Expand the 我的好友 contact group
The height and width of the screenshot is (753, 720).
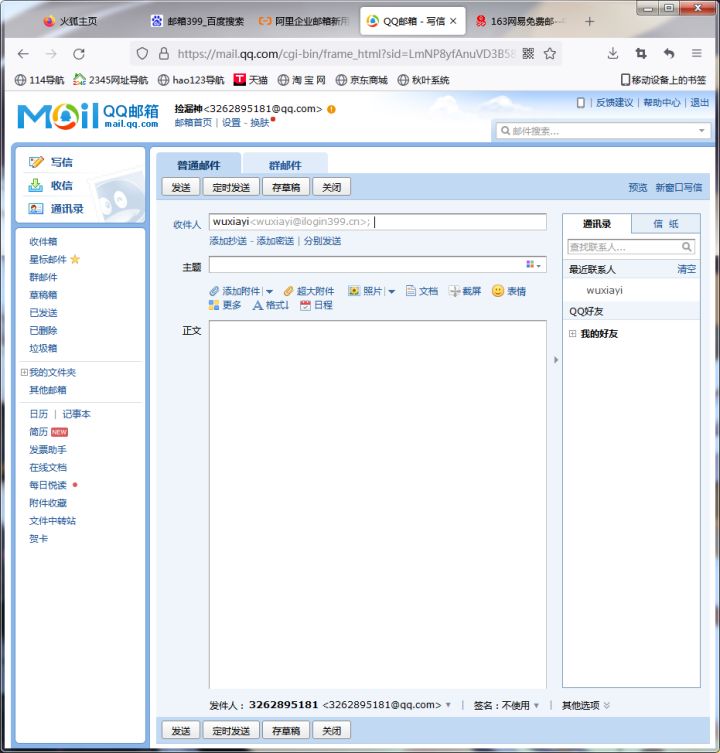(572, 333)
